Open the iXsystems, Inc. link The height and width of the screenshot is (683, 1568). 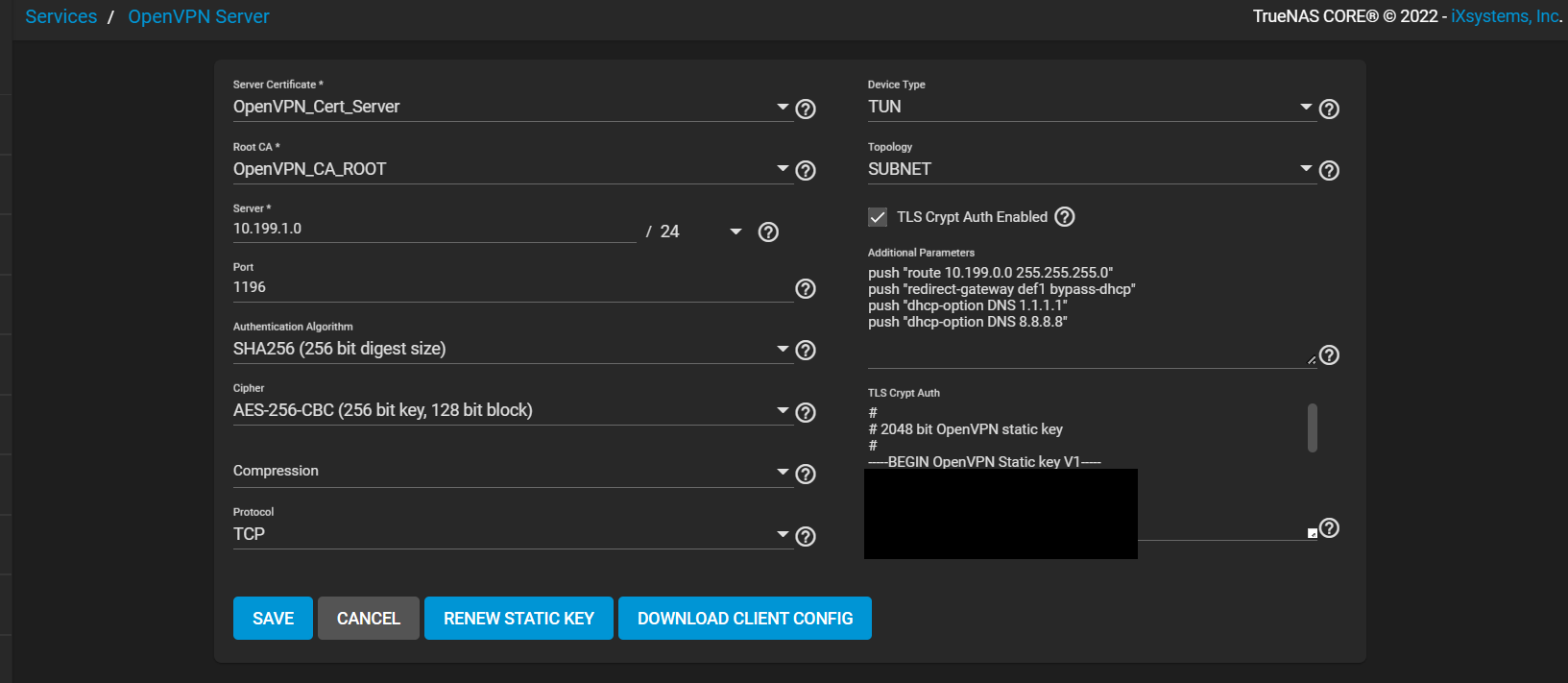point(1507,16)
